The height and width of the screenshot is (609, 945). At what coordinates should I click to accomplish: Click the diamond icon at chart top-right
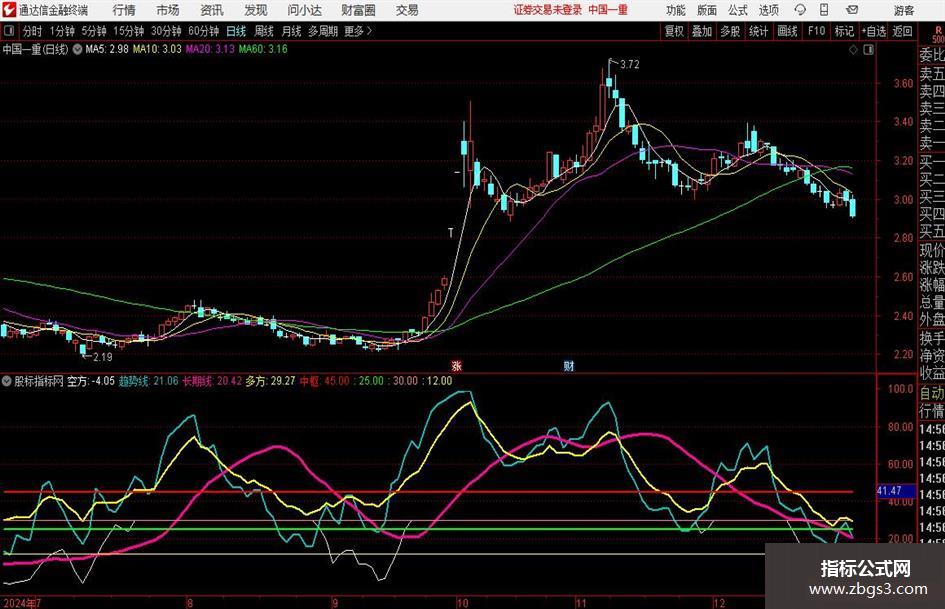coord(853,50)
